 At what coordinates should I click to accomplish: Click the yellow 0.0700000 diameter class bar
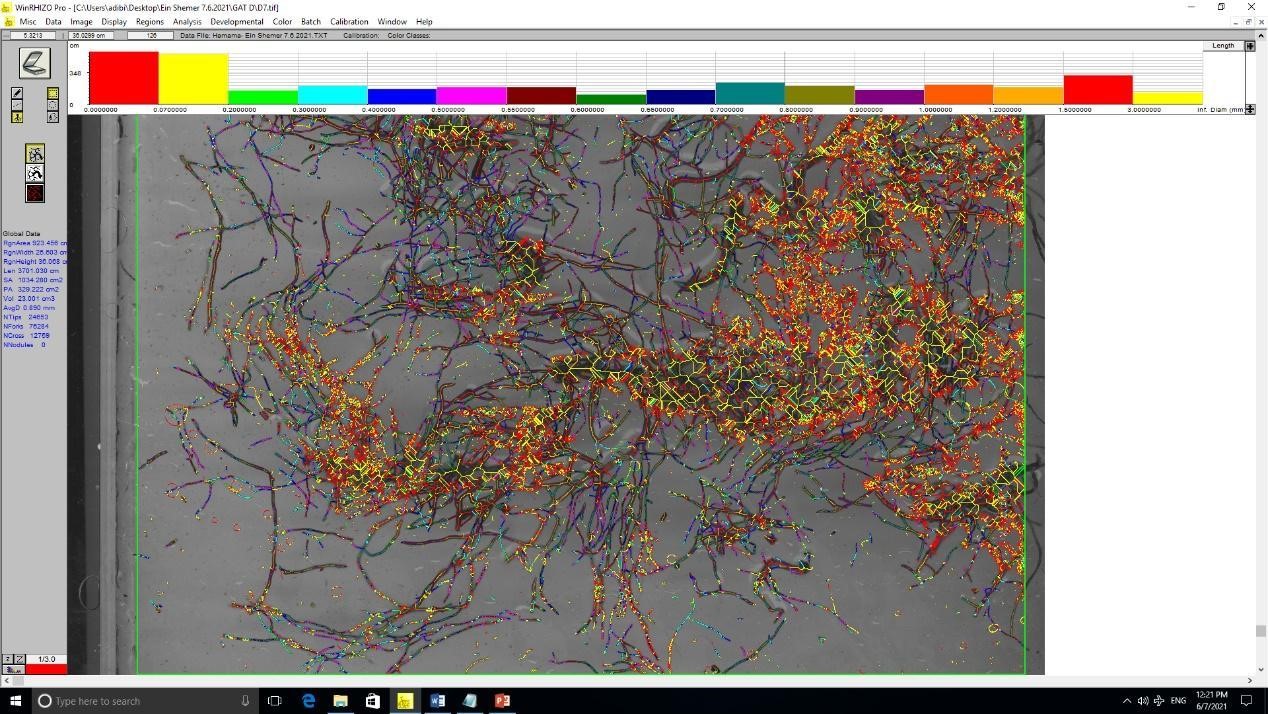click(194, 79)
